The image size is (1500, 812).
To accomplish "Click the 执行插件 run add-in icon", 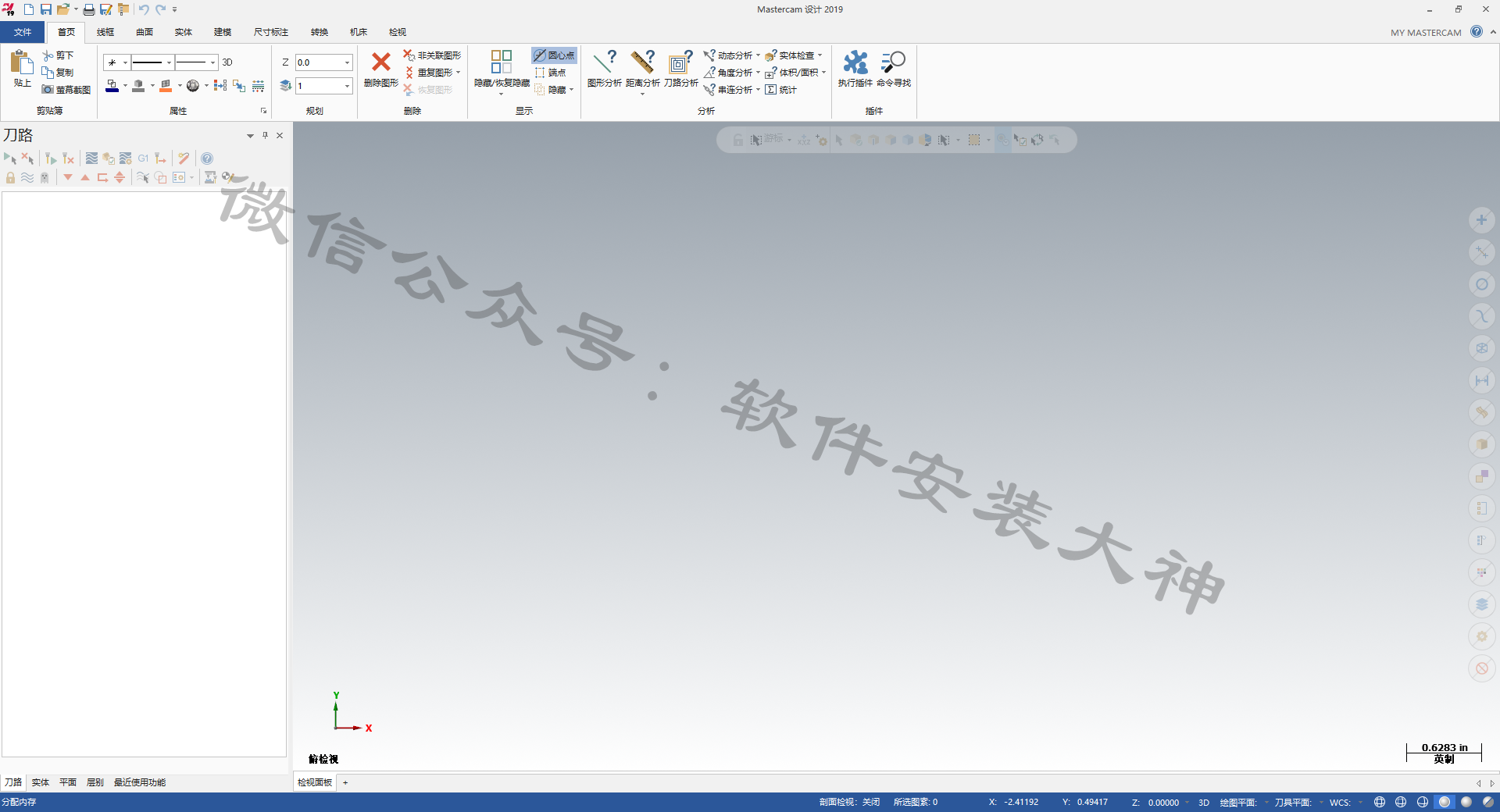I will click(x=855, y=62).
